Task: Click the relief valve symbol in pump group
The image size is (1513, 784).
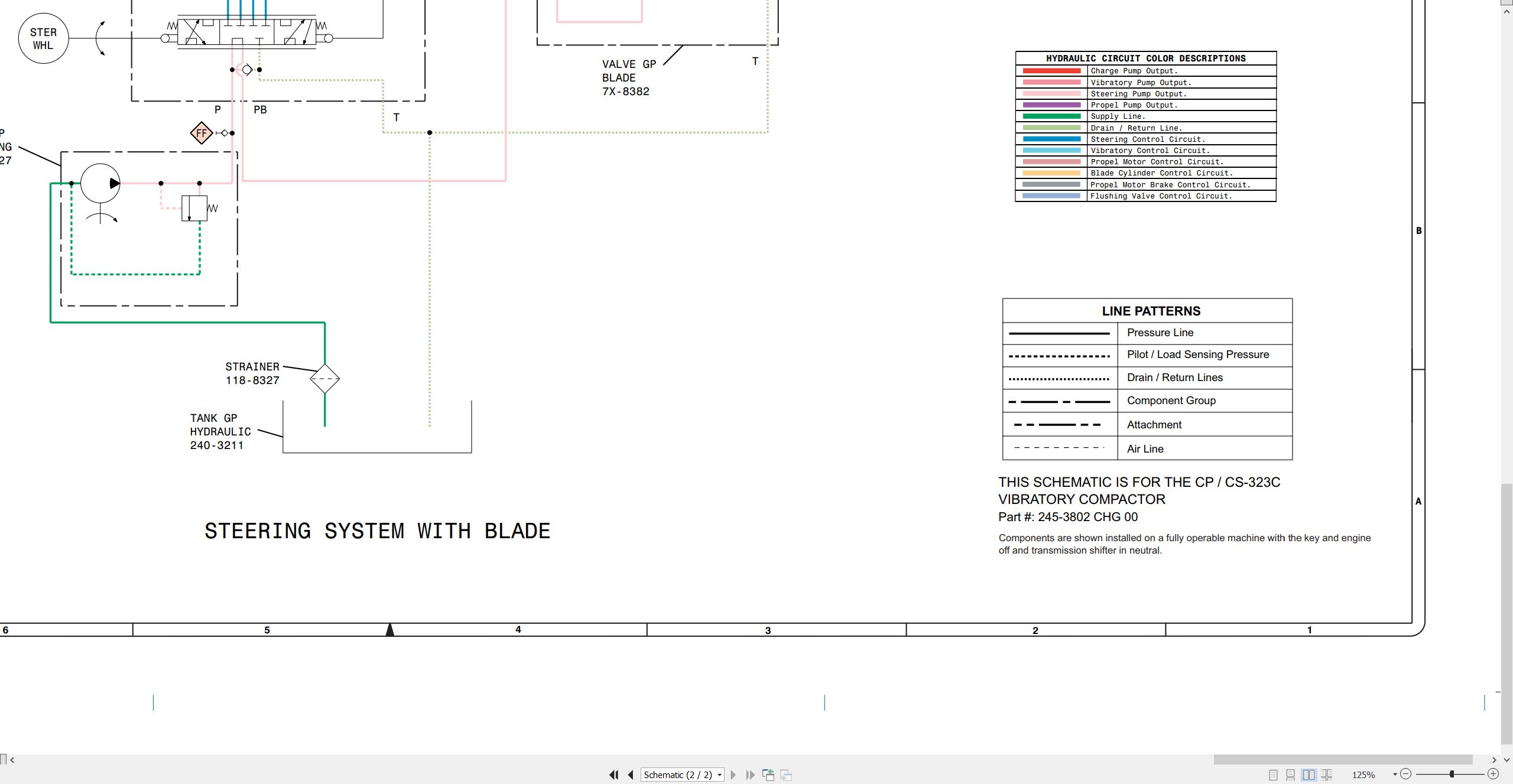Action: pyautogui.click(x=194, y=209)
